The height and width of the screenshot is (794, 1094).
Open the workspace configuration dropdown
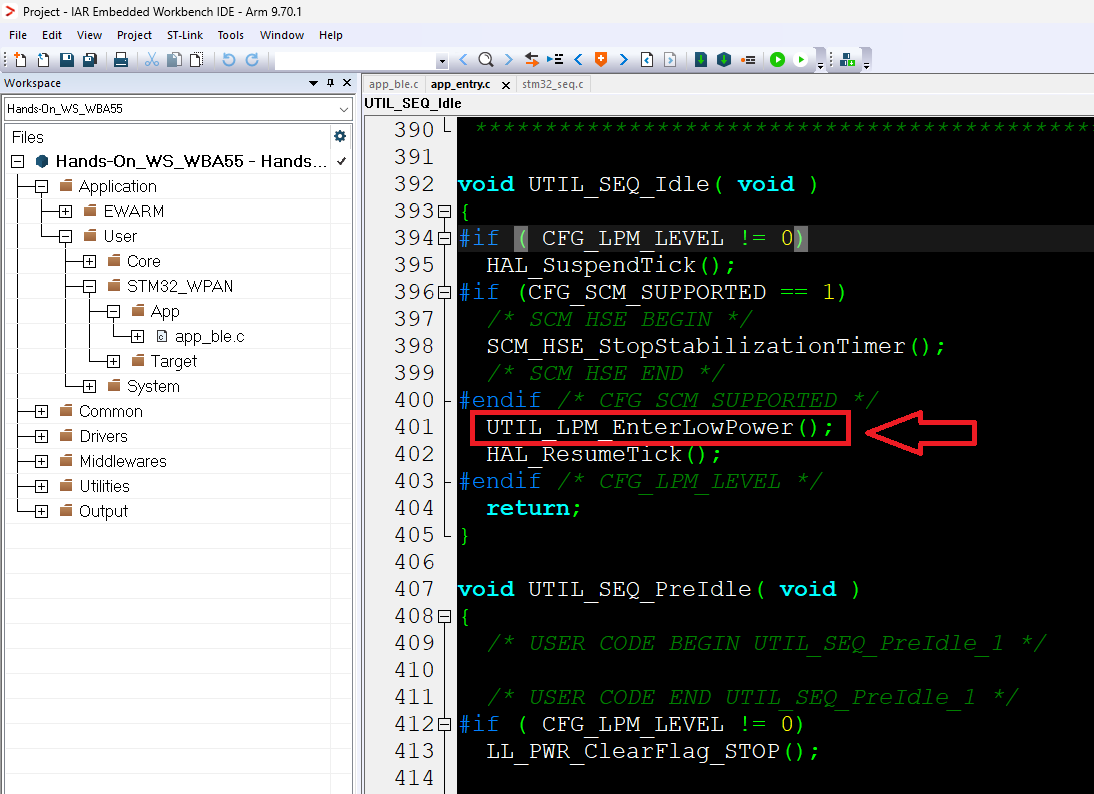[x=343, y=108]
